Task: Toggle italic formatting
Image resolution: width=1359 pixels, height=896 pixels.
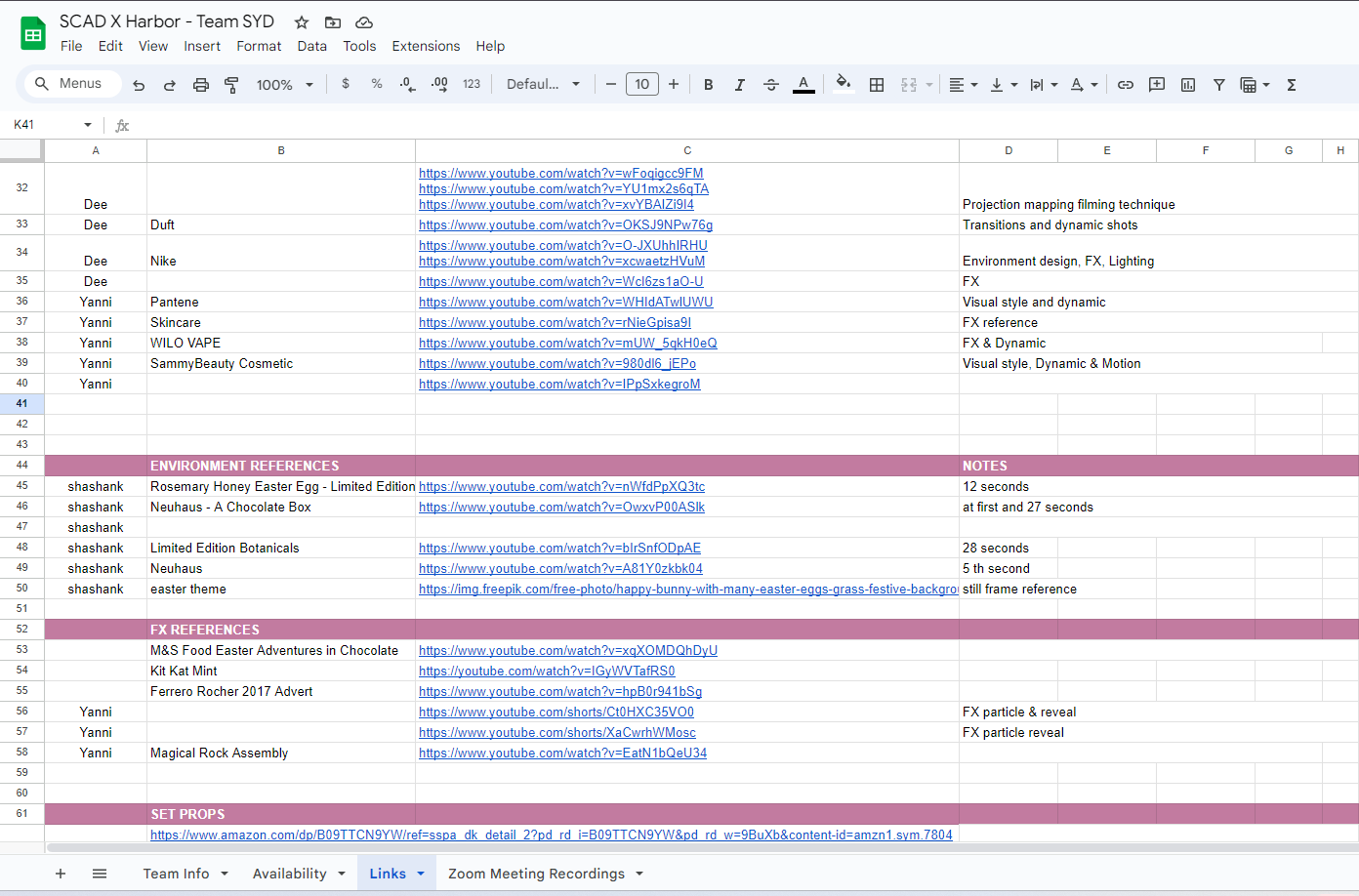Action: click(x=740, y=85)
